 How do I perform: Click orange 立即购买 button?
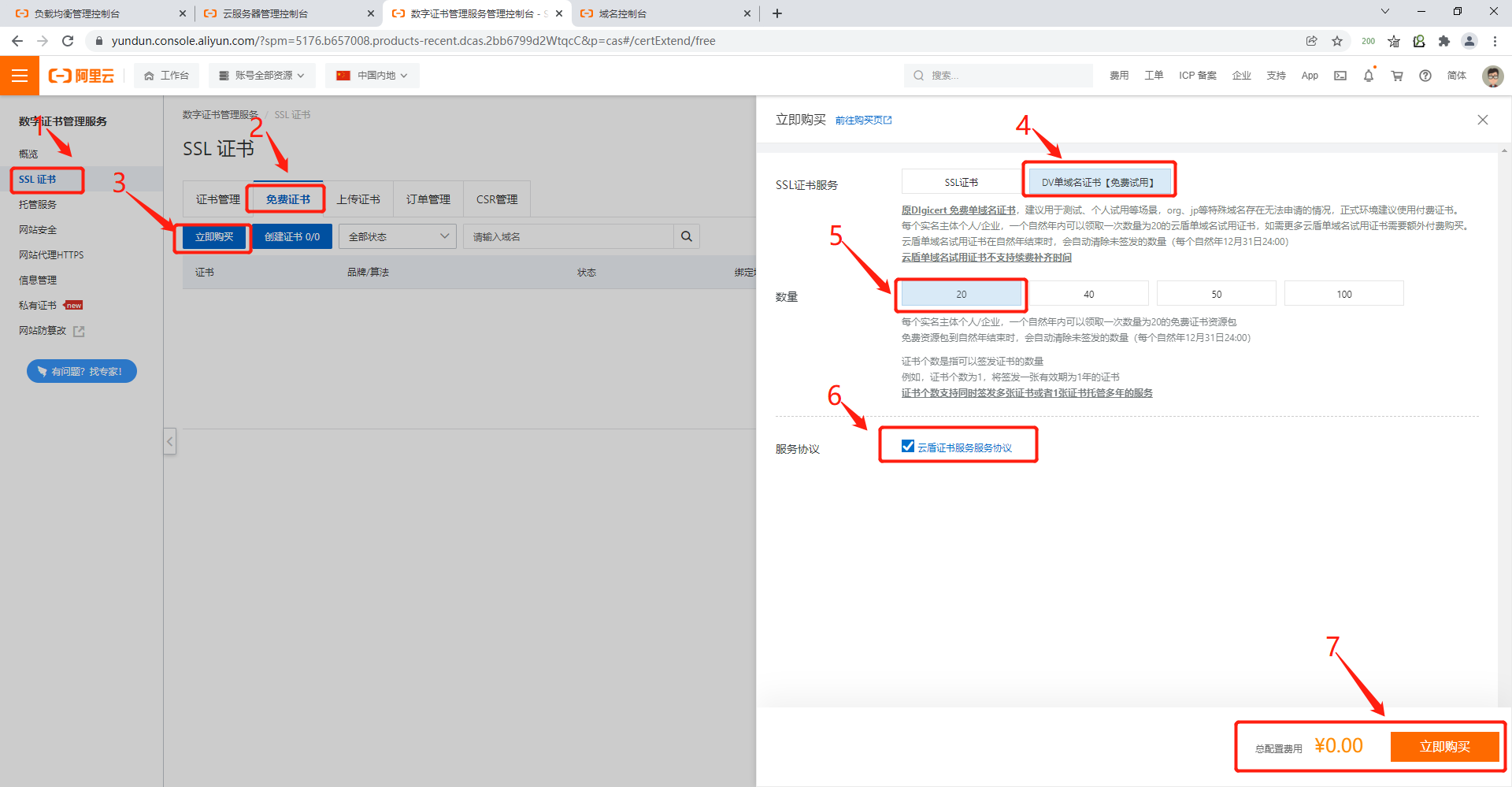[x=1444, y=746]
